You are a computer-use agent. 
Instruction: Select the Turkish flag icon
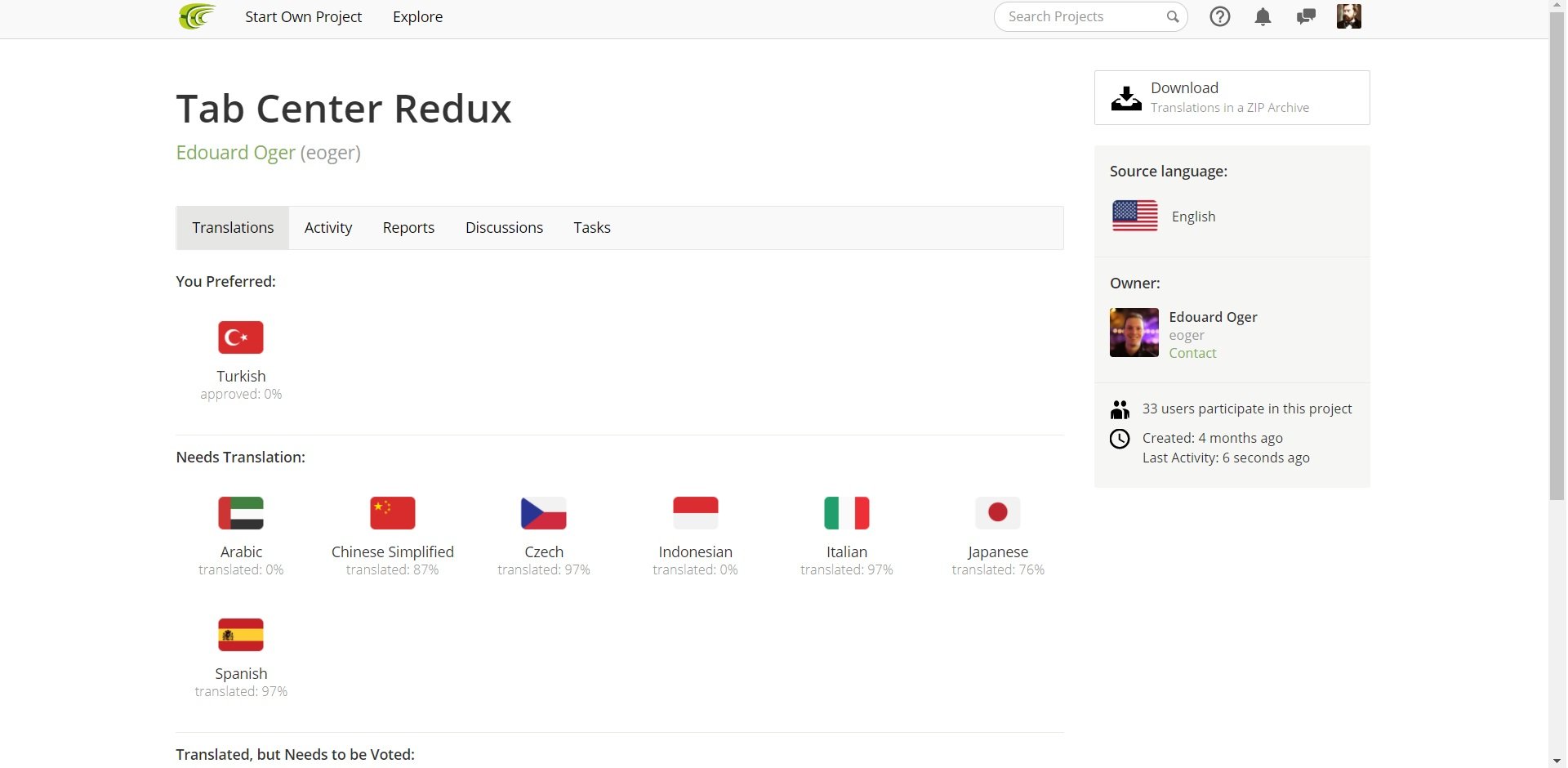(x=241, y=337)
